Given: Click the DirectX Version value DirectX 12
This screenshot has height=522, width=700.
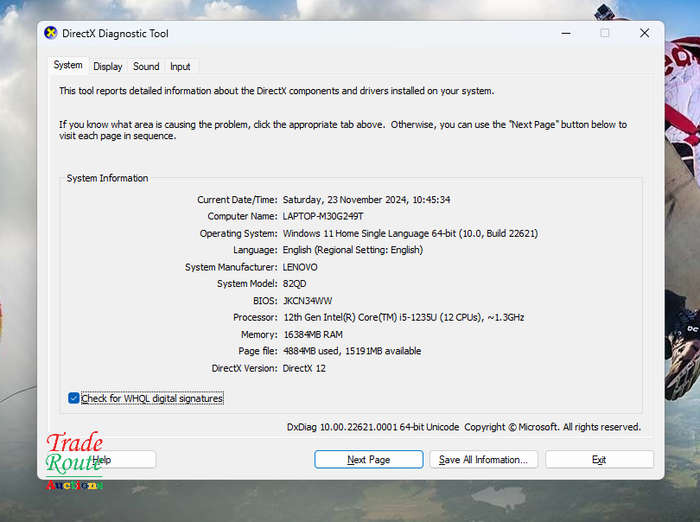Looking at the screenshot, I should (304, 368).
